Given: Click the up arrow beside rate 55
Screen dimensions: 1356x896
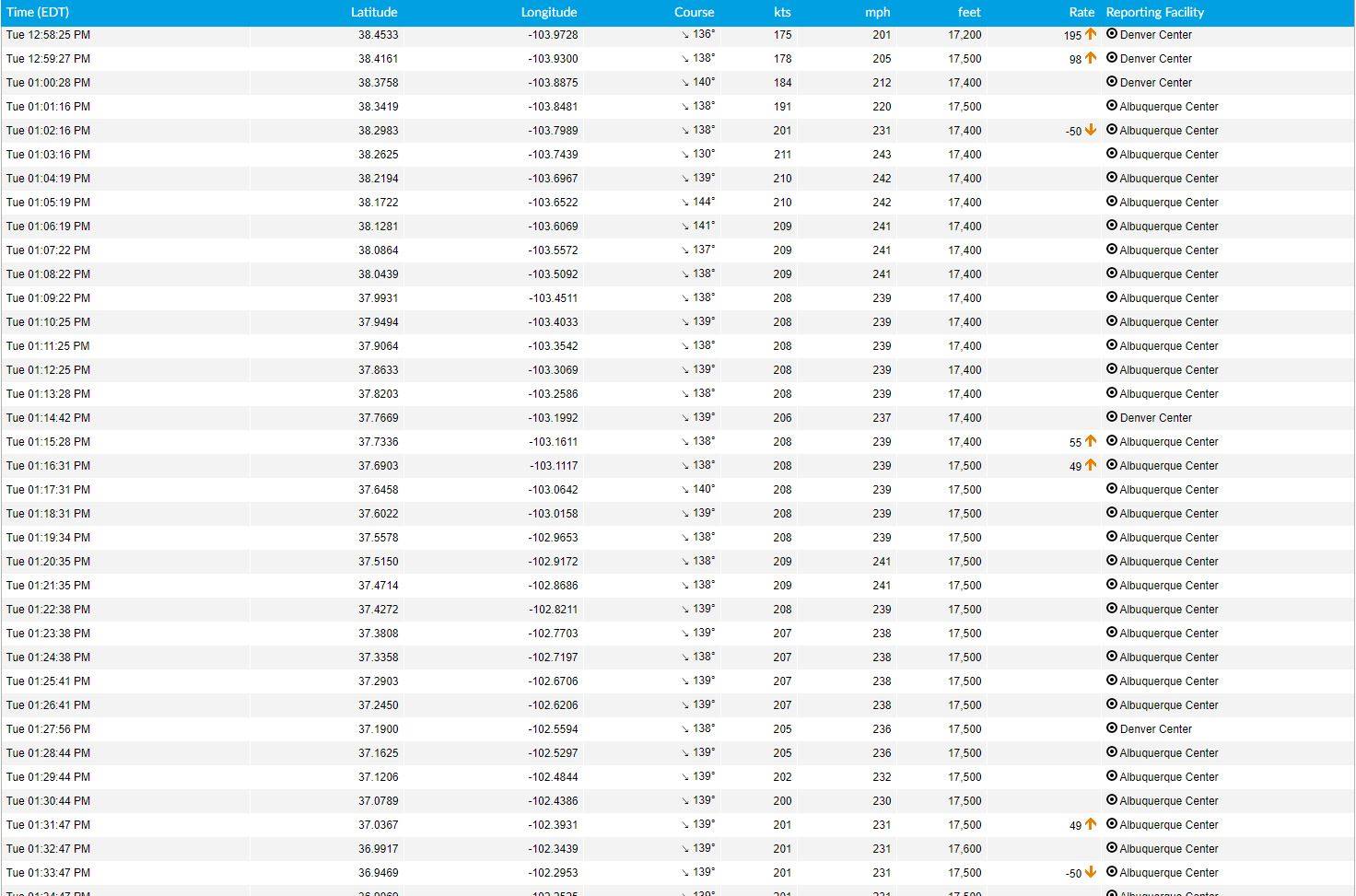Looking at the screenshot, I should [1091, 441].
